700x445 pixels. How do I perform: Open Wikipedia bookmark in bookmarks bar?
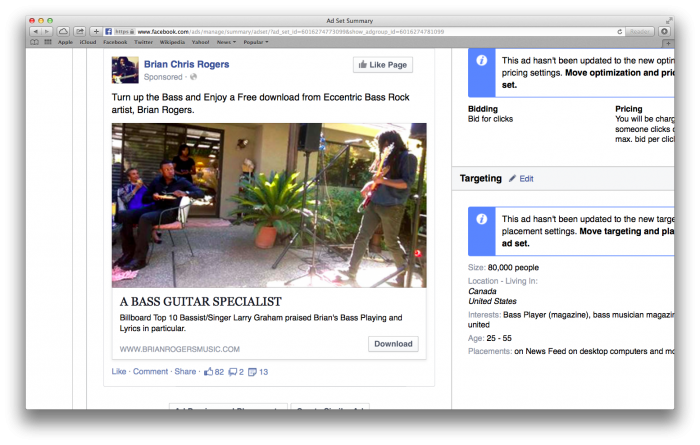point(172,42)
